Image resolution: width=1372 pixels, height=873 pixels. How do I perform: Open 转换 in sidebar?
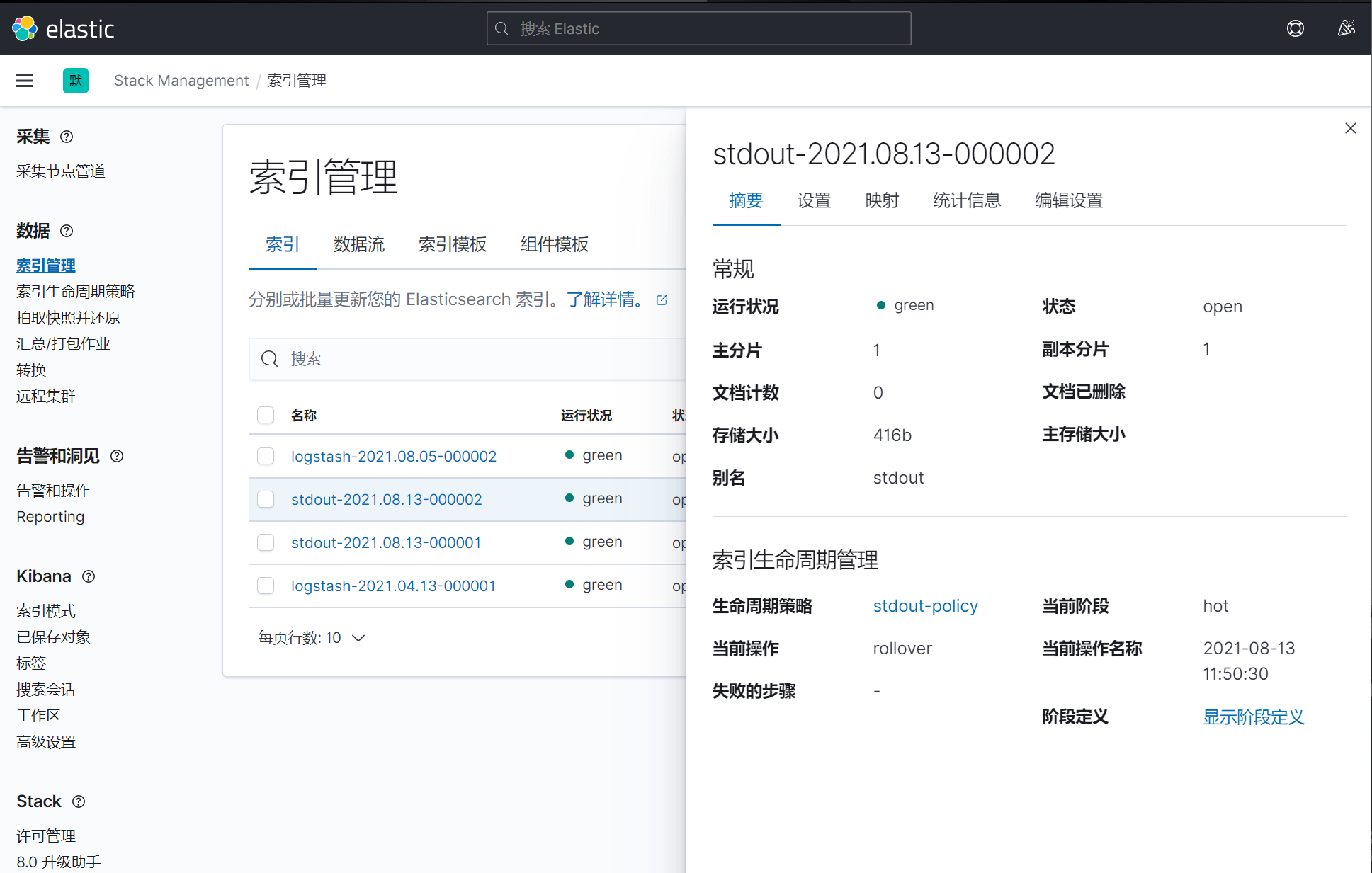click(x=31, y=370)
